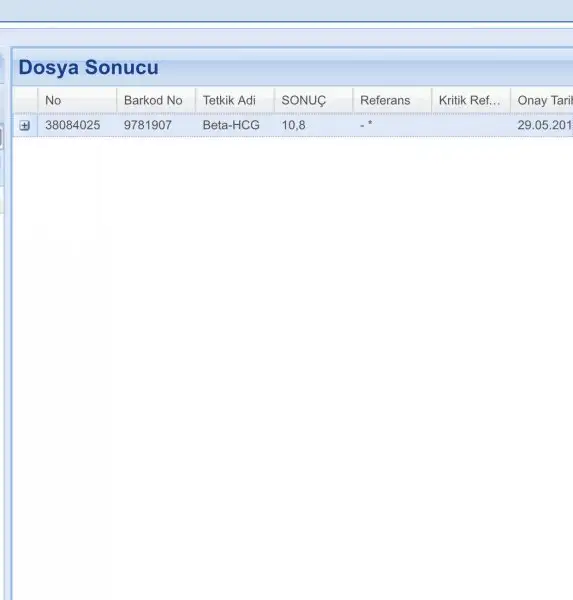Click the empty Kritik Ref cell in row

[472, 125]
